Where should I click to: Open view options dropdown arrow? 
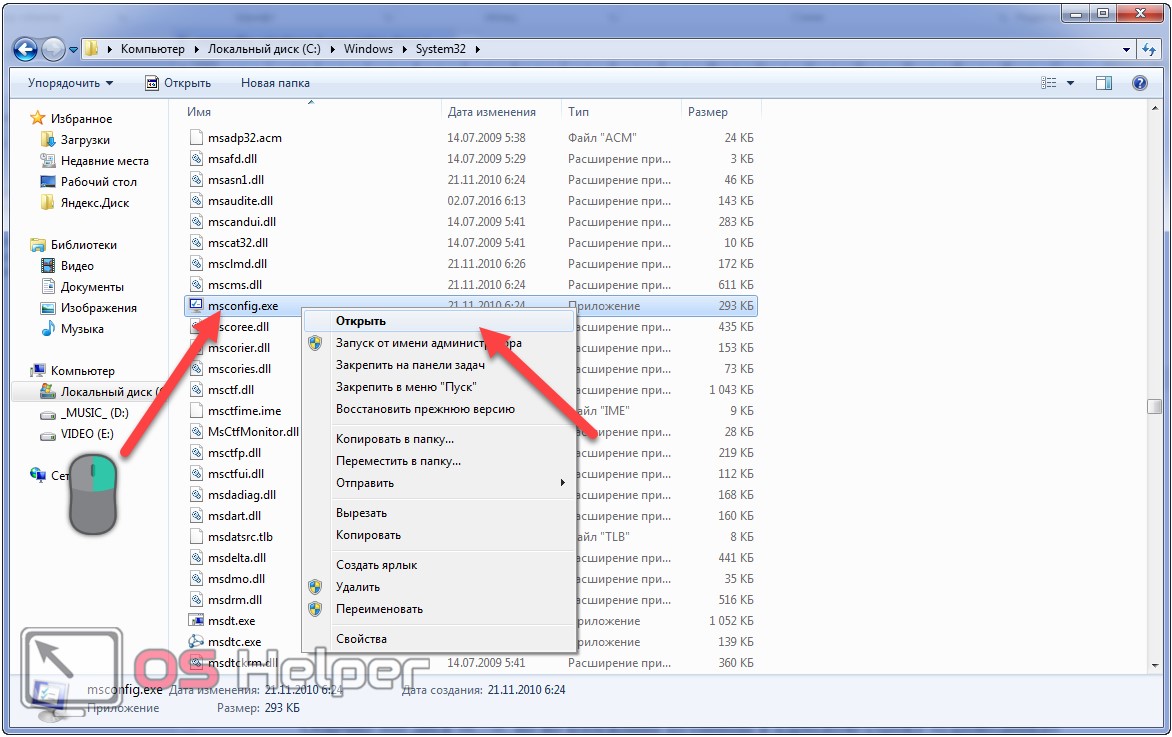pyautogui.click(x=1070, y=83)
